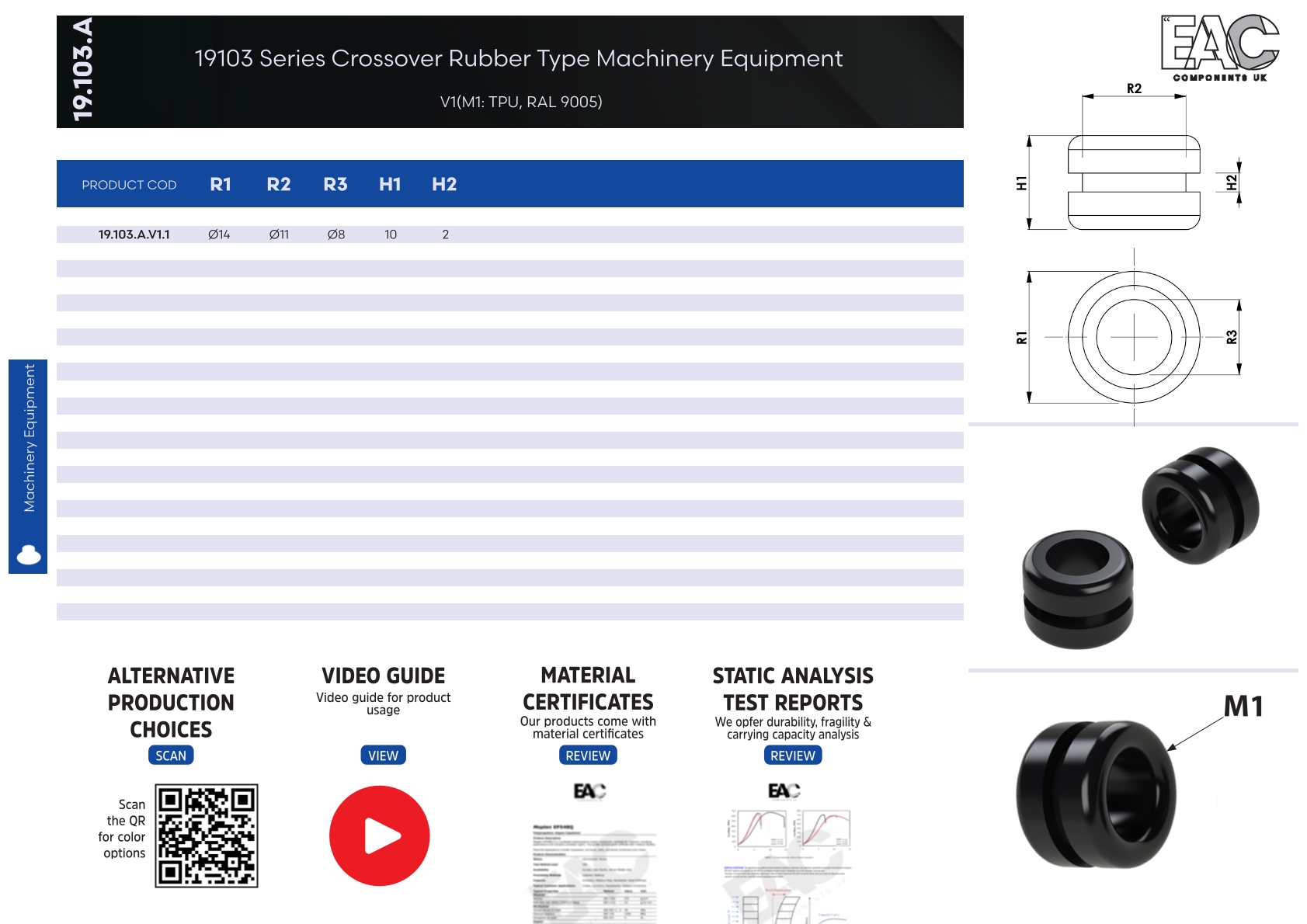1307x924 pixels.
Task: Click the Ø11 value in R2 column
Action: coord(279,234)
